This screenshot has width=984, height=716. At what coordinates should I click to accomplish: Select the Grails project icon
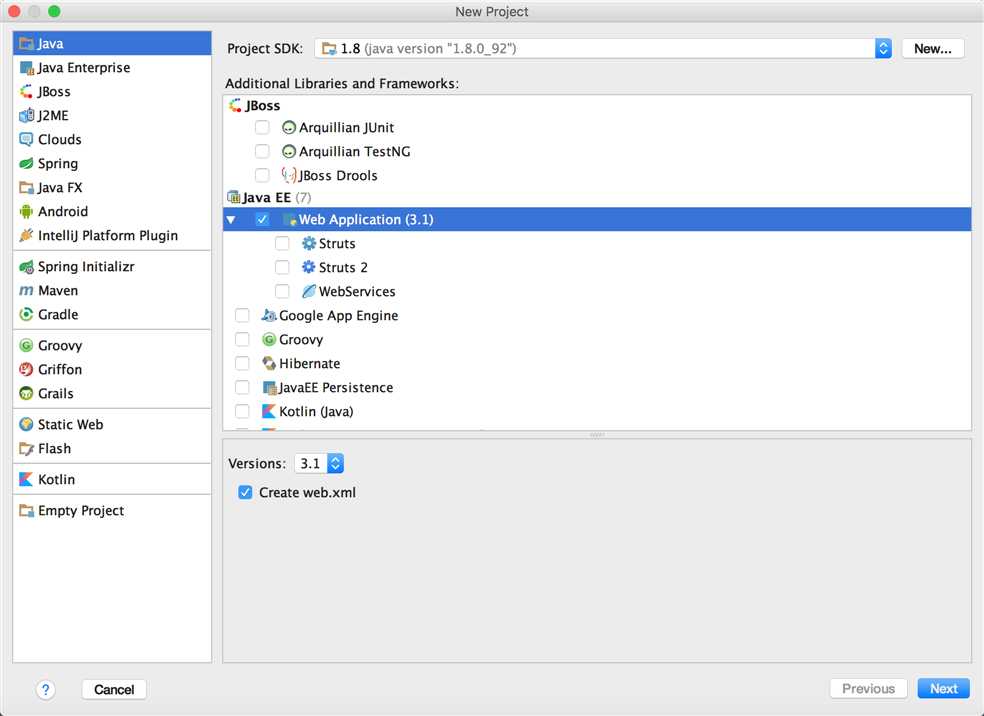click(x=26, y=393)
